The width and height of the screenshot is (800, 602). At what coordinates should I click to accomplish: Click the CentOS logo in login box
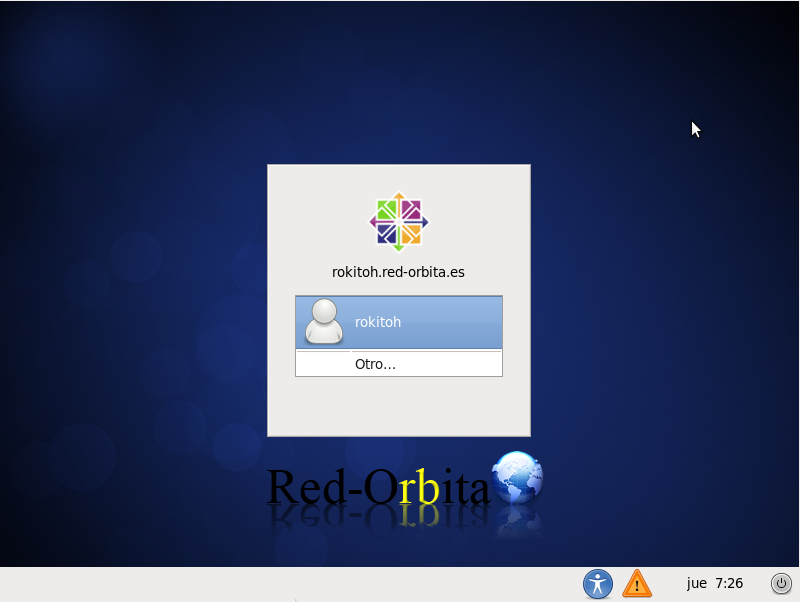click(399, 221)
